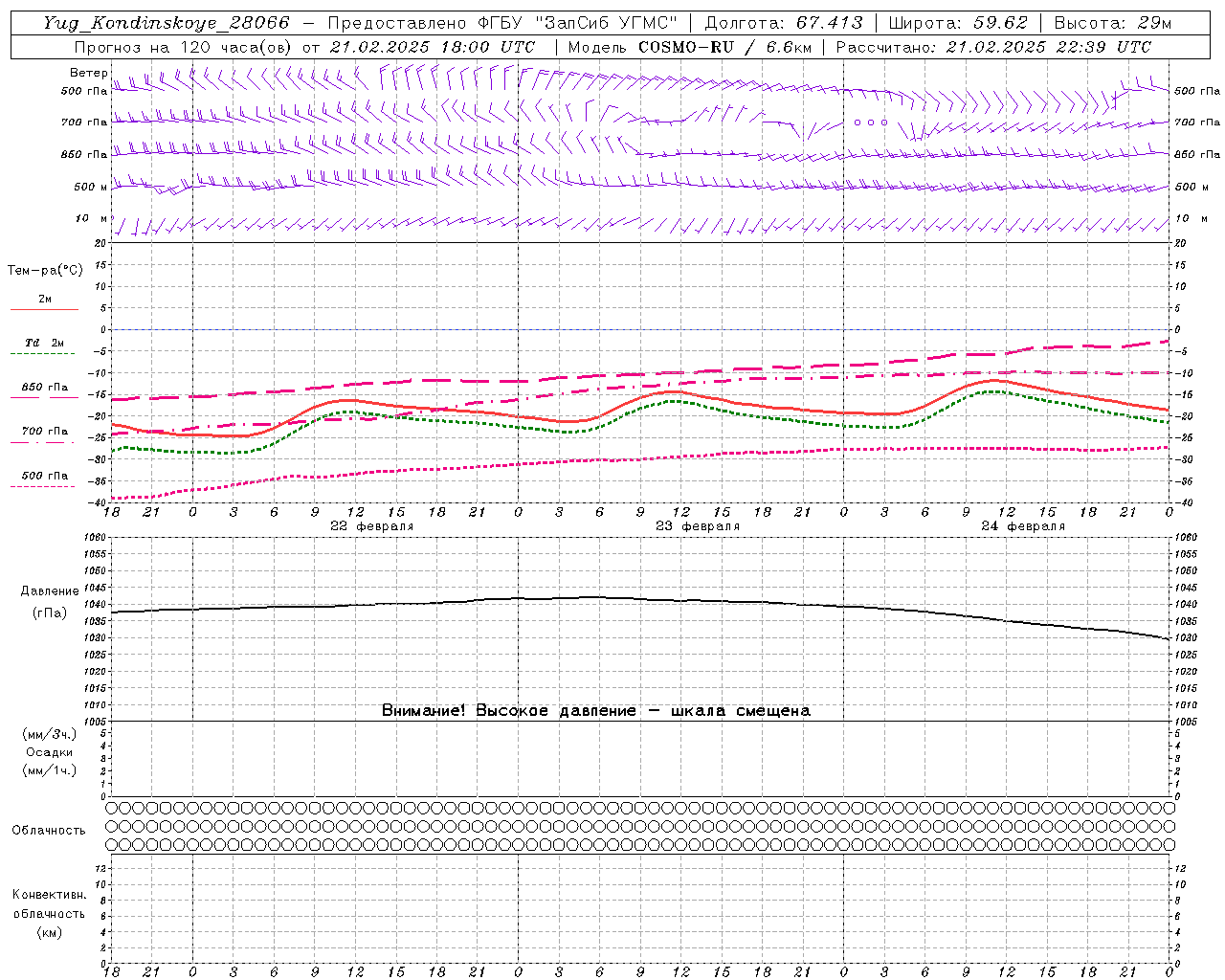
Task: Click the 850 гПа temperature legend entry
Action: [44, 388]
